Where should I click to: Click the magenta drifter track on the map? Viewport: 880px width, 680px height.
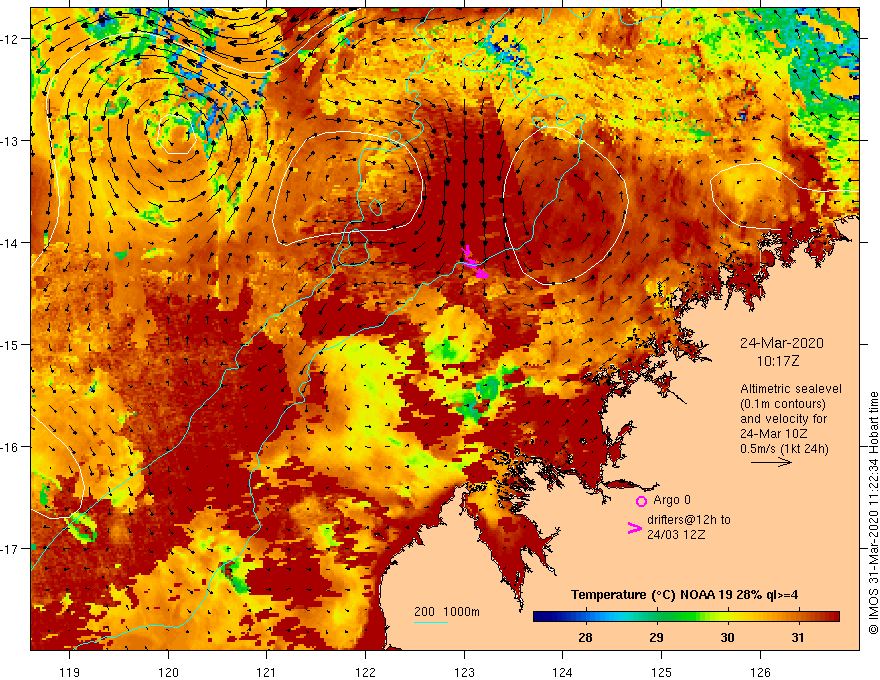(x=475, y=263)
